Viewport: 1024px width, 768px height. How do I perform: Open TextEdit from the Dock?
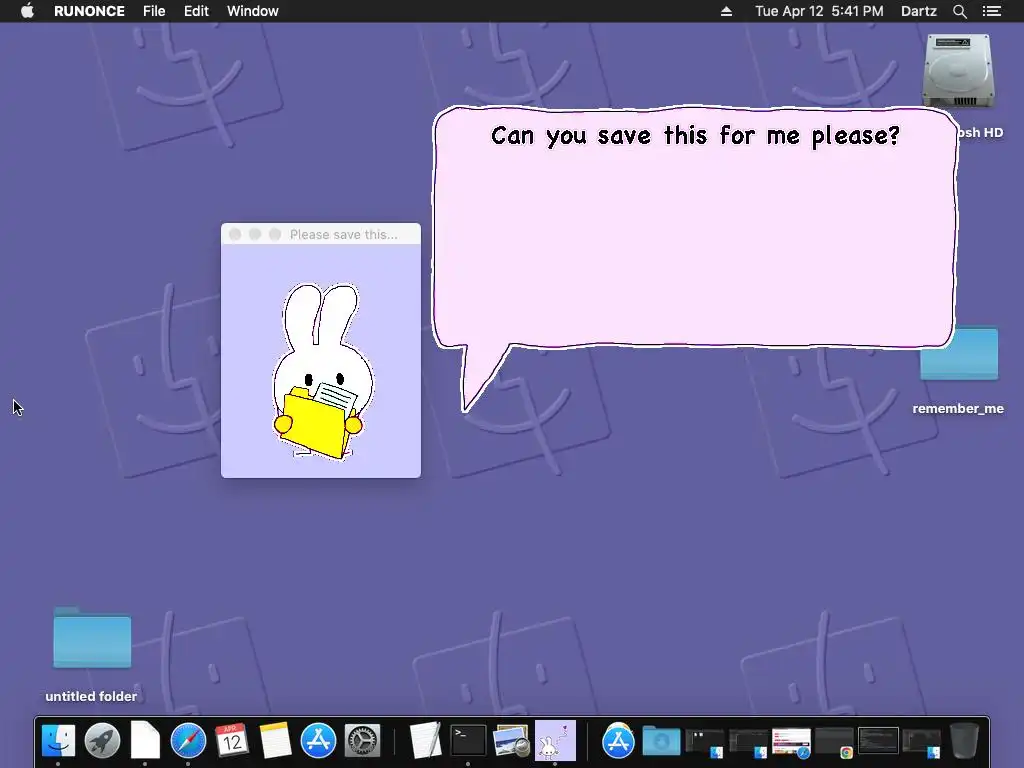[x=425, y=741]
